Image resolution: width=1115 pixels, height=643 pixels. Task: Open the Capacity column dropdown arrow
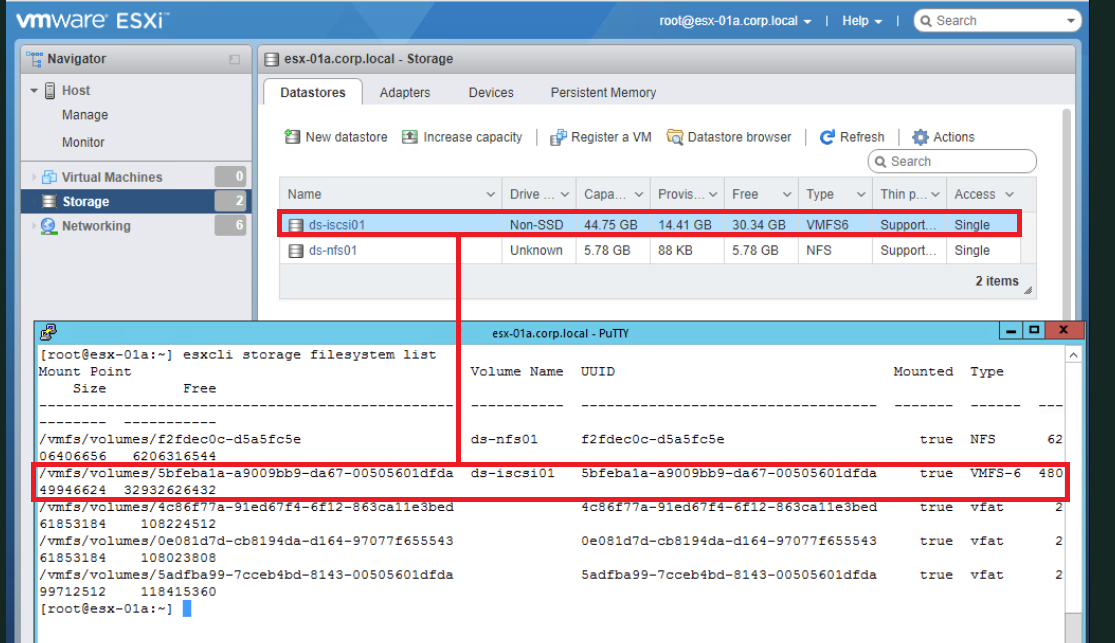click(x=639, y=194)
